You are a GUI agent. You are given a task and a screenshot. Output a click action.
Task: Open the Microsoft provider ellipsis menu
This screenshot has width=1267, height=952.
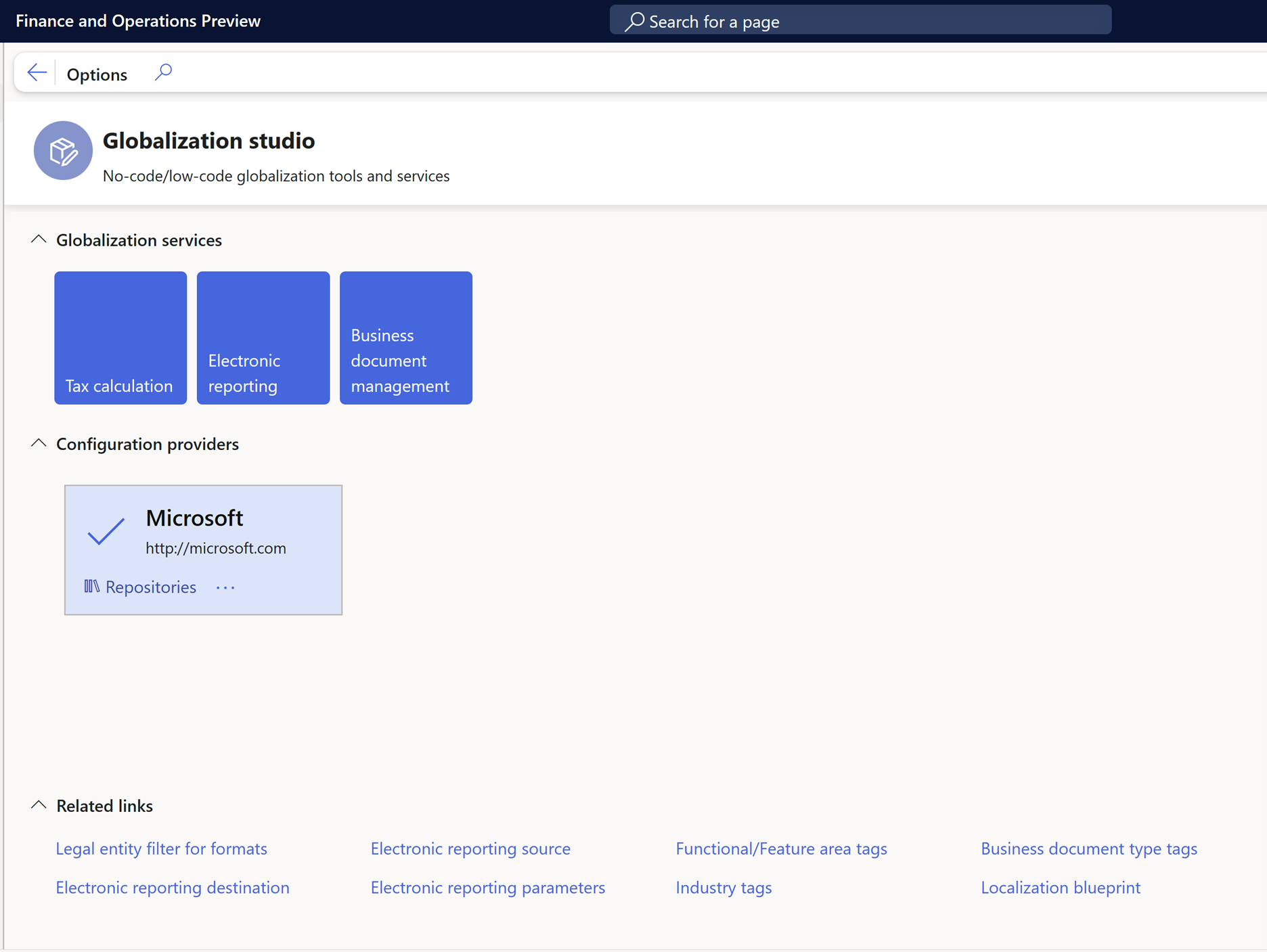click(225, 587)
